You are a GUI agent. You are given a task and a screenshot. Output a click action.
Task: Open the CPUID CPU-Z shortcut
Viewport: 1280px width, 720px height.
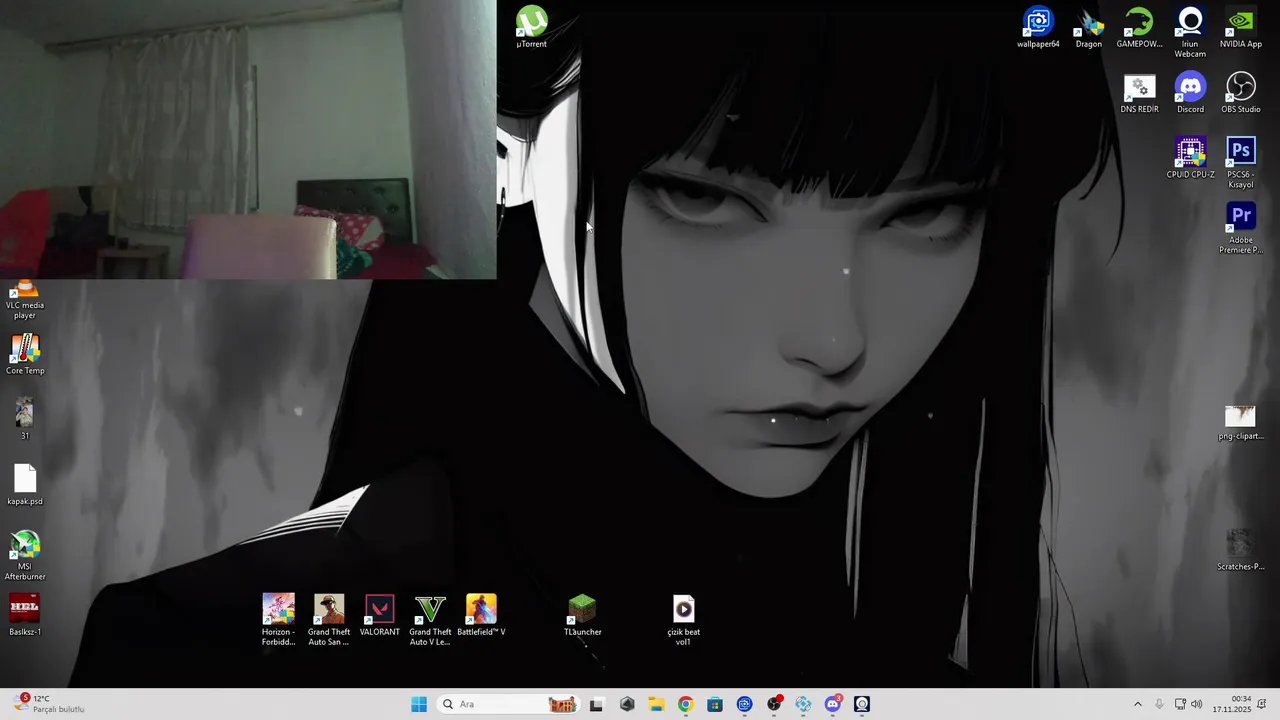(x=1190, y=157)
